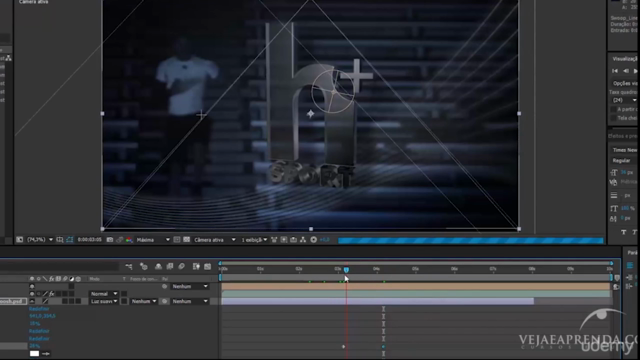The height and width of the screenshot is (360, 640).
Task: Toggle hide shy layers icon in timeline
Action: pos(158,267)
